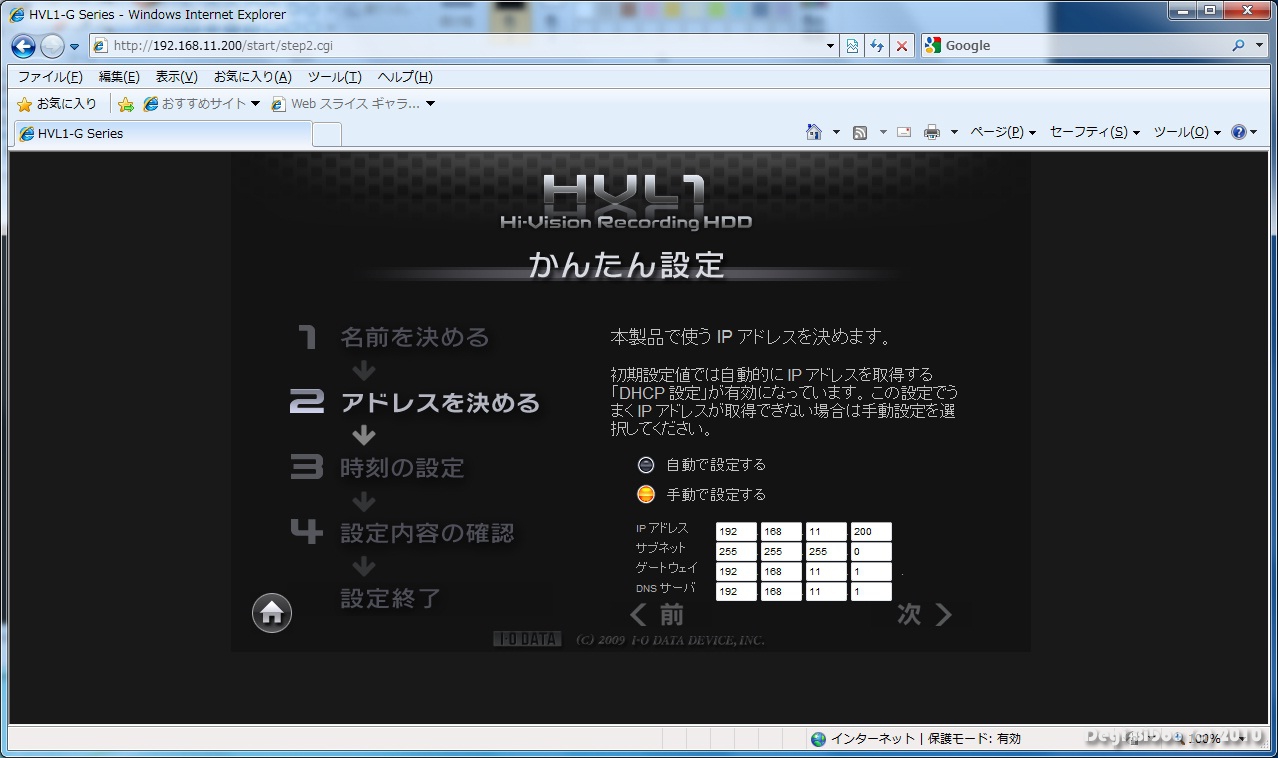Click the DNS サーバ field showing 1
1278x758 pixels.
(871, 592)
